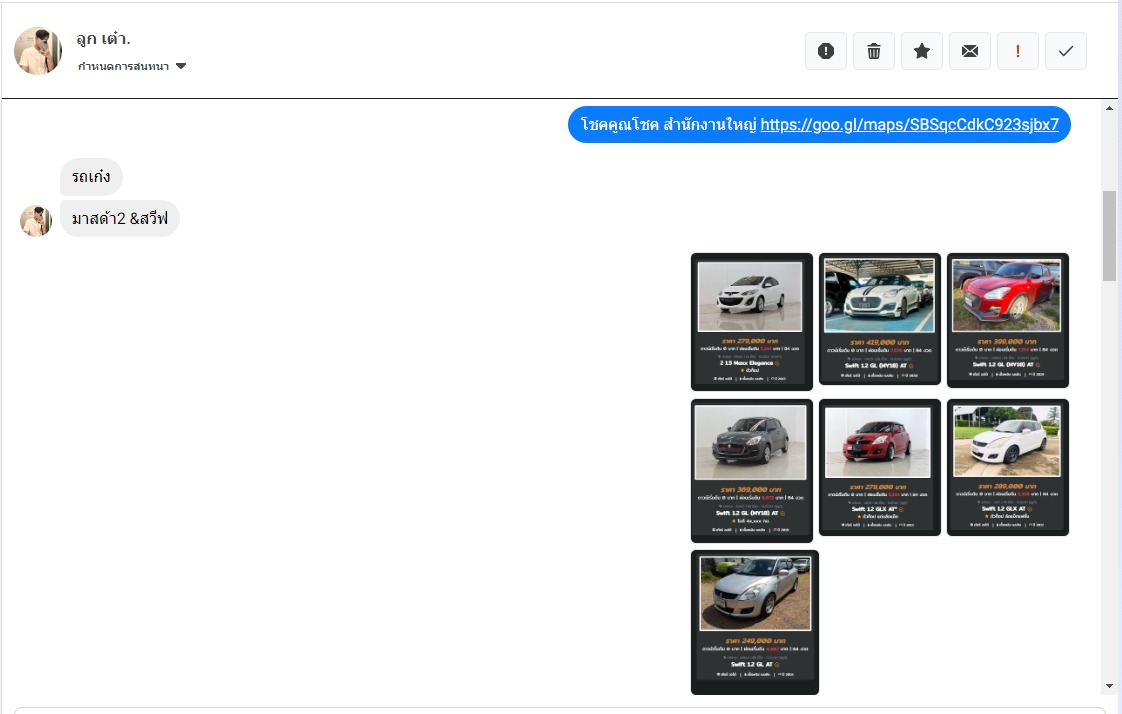Star this conversation
The width and height of the screenshot is (1122, 714).
click(x=922, y=51)
